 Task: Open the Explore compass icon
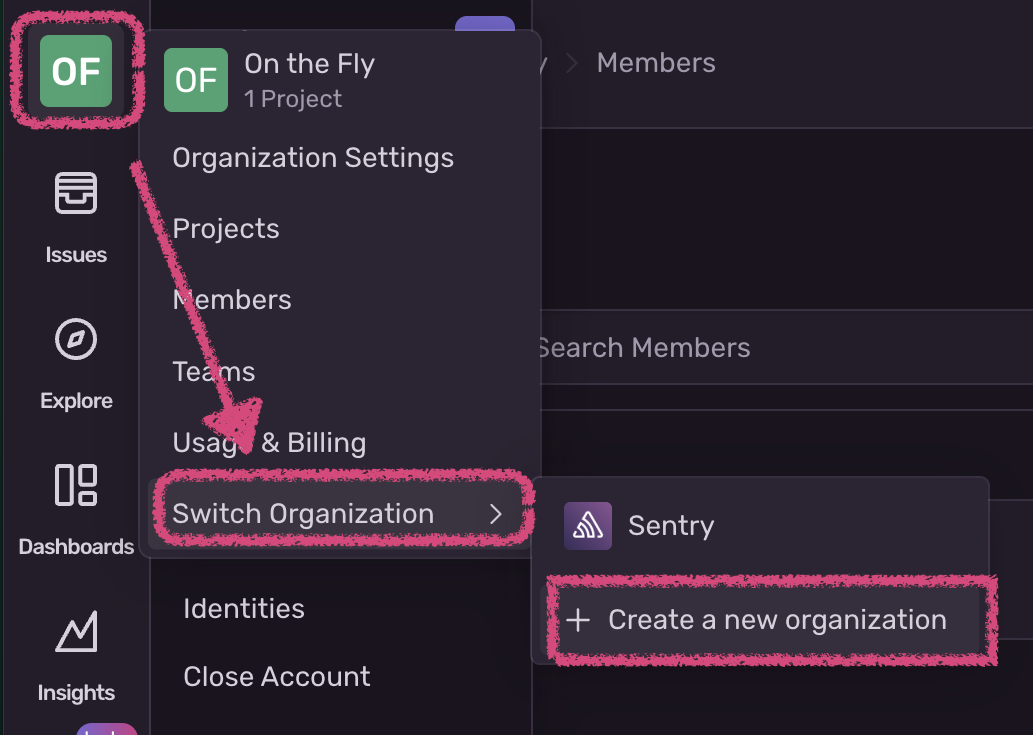(76, 340)
